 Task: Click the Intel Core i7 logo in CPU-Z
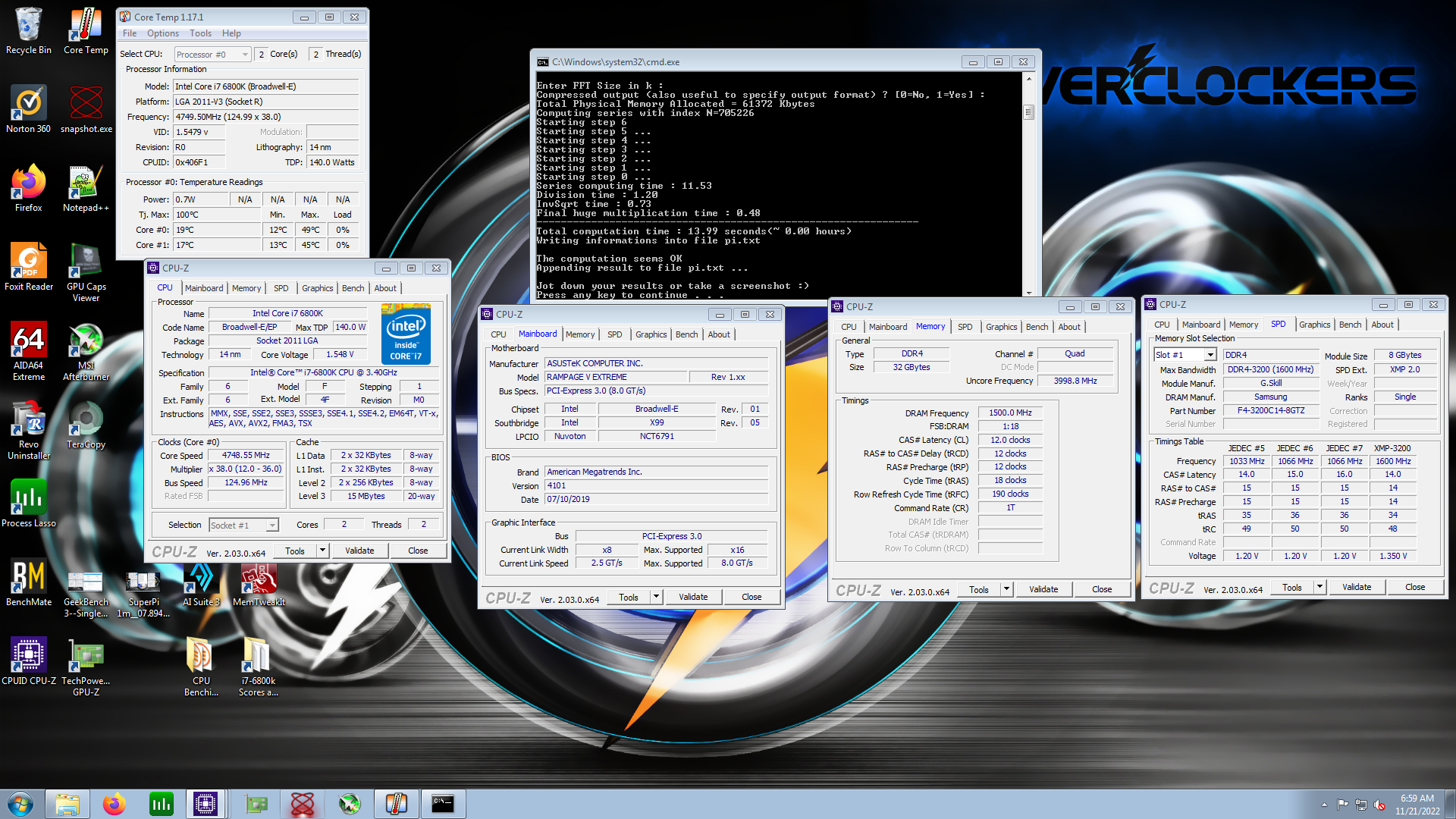click(406, 334)
